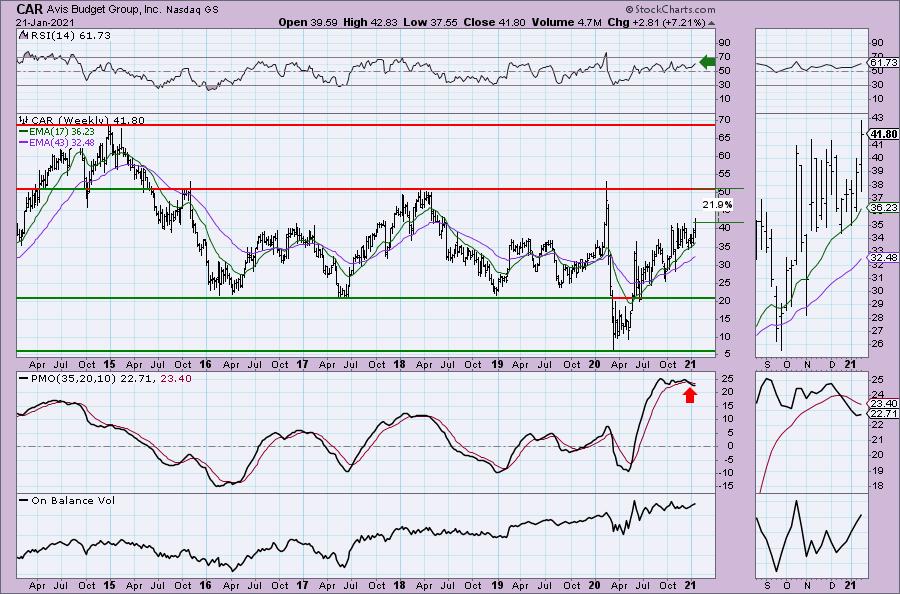Click the 36.23 EMA tag in the zoom panel
Screen dimensions: 900x594
pyautogui.click(x=884, y=208)
